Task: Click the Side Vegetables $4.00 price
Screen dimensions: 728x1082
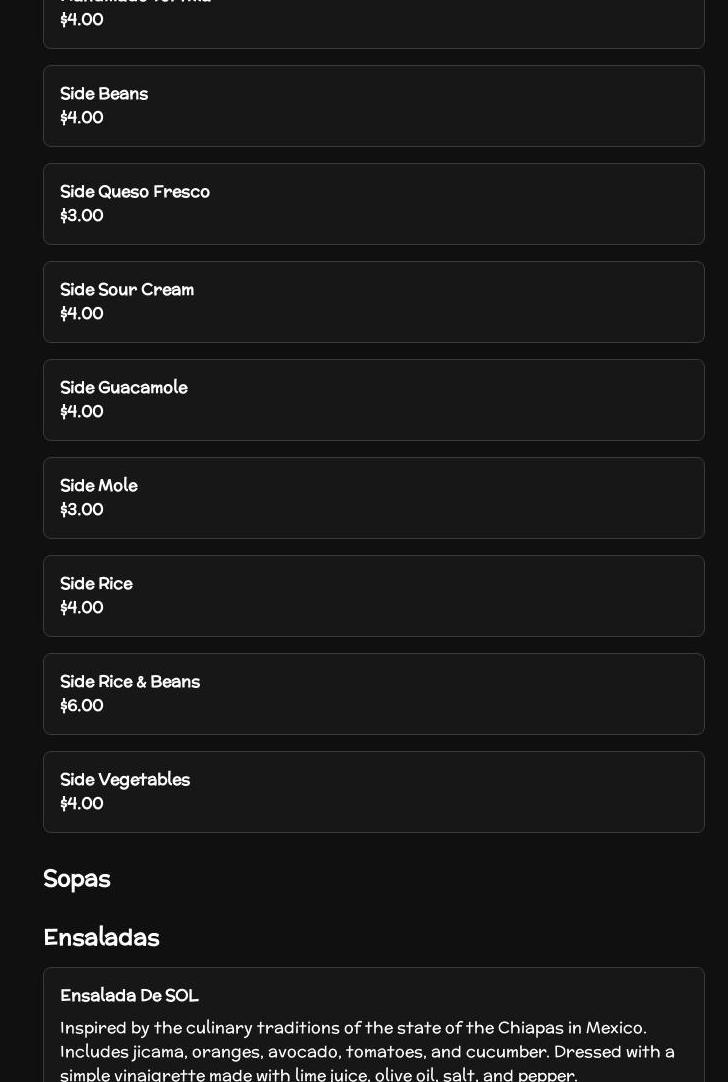Action: click(x=82, y=804)
